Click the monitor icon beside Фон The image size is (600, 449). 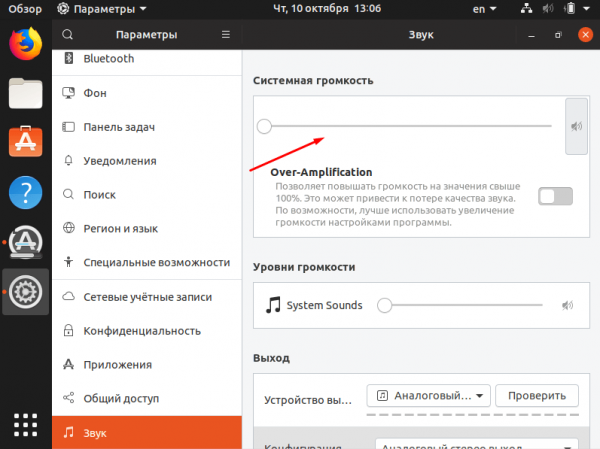[x=68, y=93]
